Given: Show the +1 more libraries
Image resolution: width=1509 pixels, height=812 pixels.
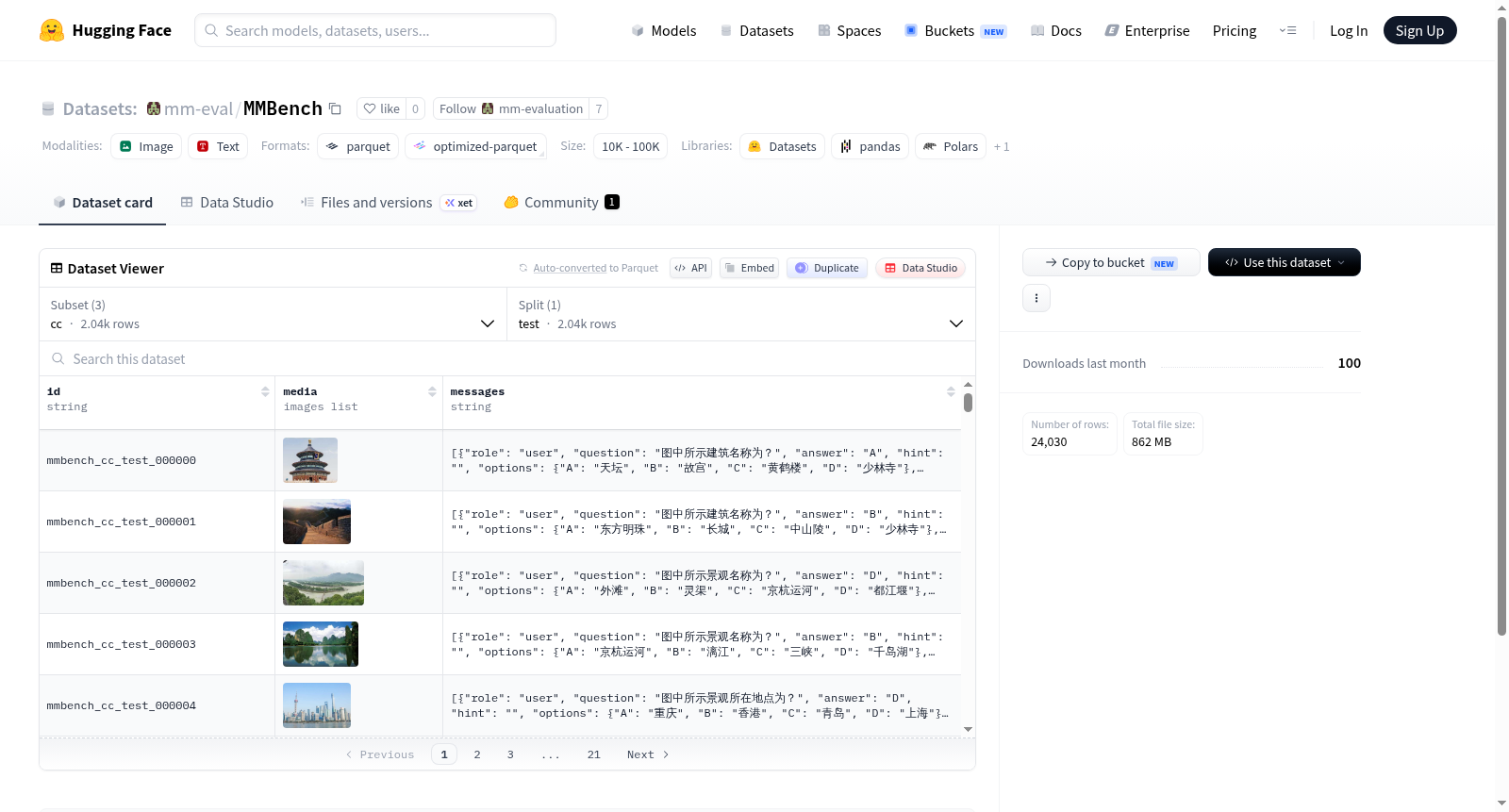Looking at the screenshot, I should (1002, 146).
